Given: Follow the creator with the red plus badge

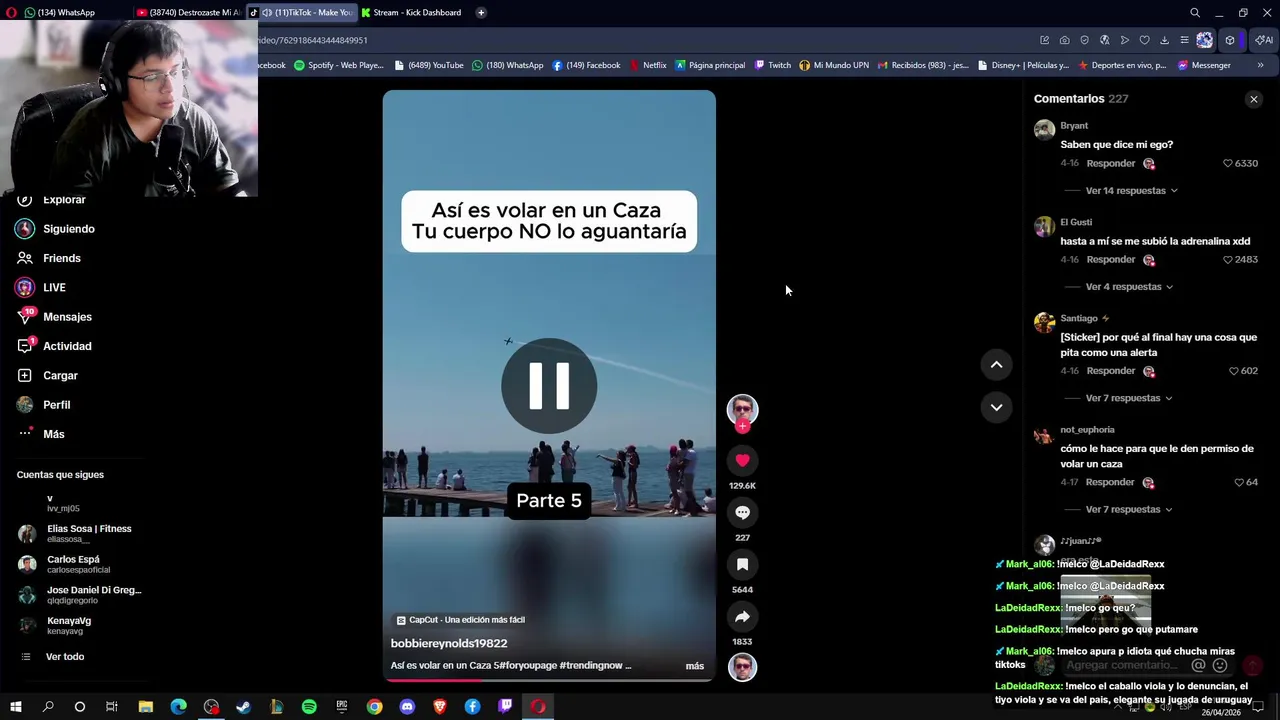Looking at the screenshot, I should pos(742,427).
